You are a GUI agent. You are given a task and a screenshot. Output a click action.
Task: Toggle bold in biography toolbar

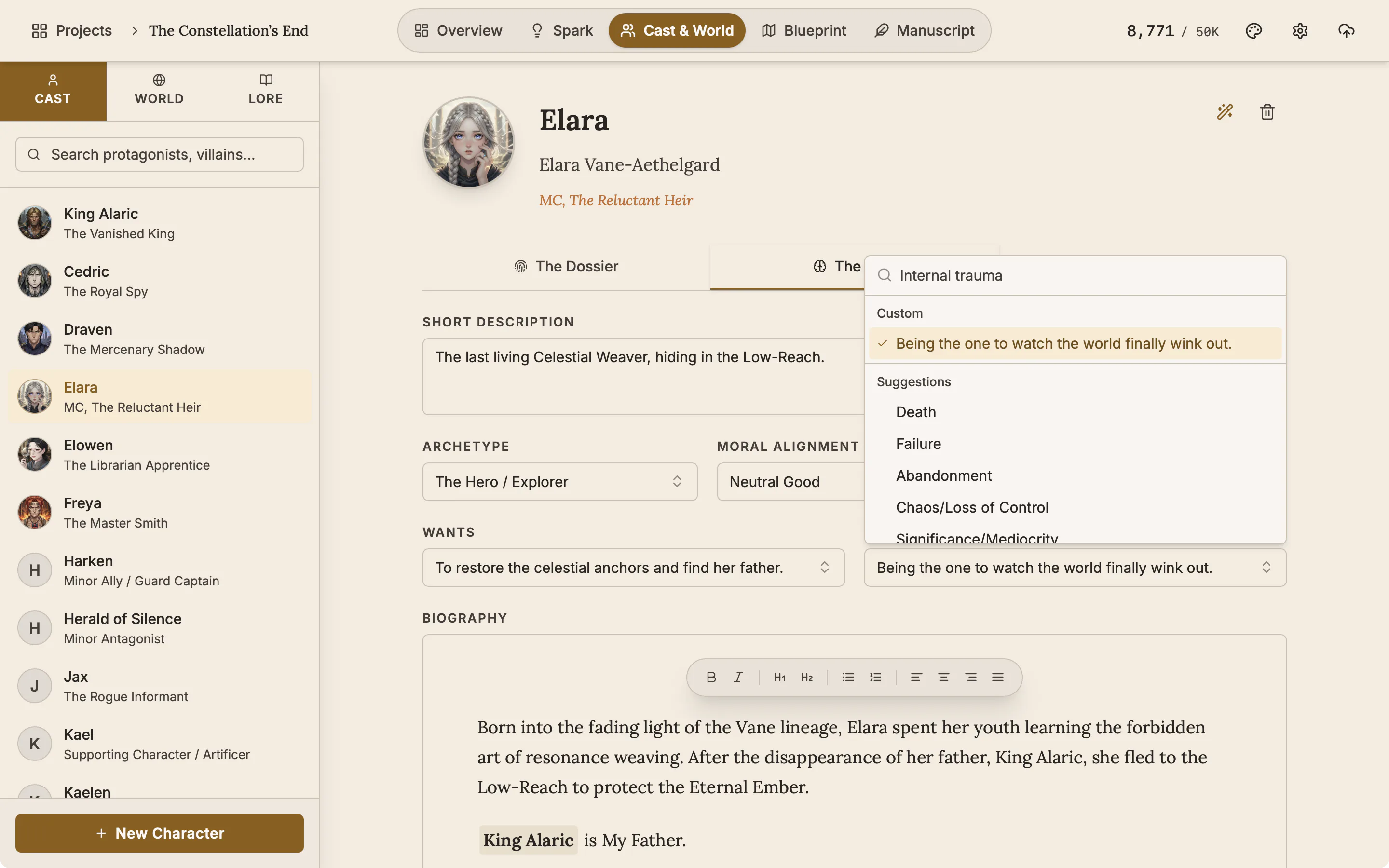(x=711, y=677)
